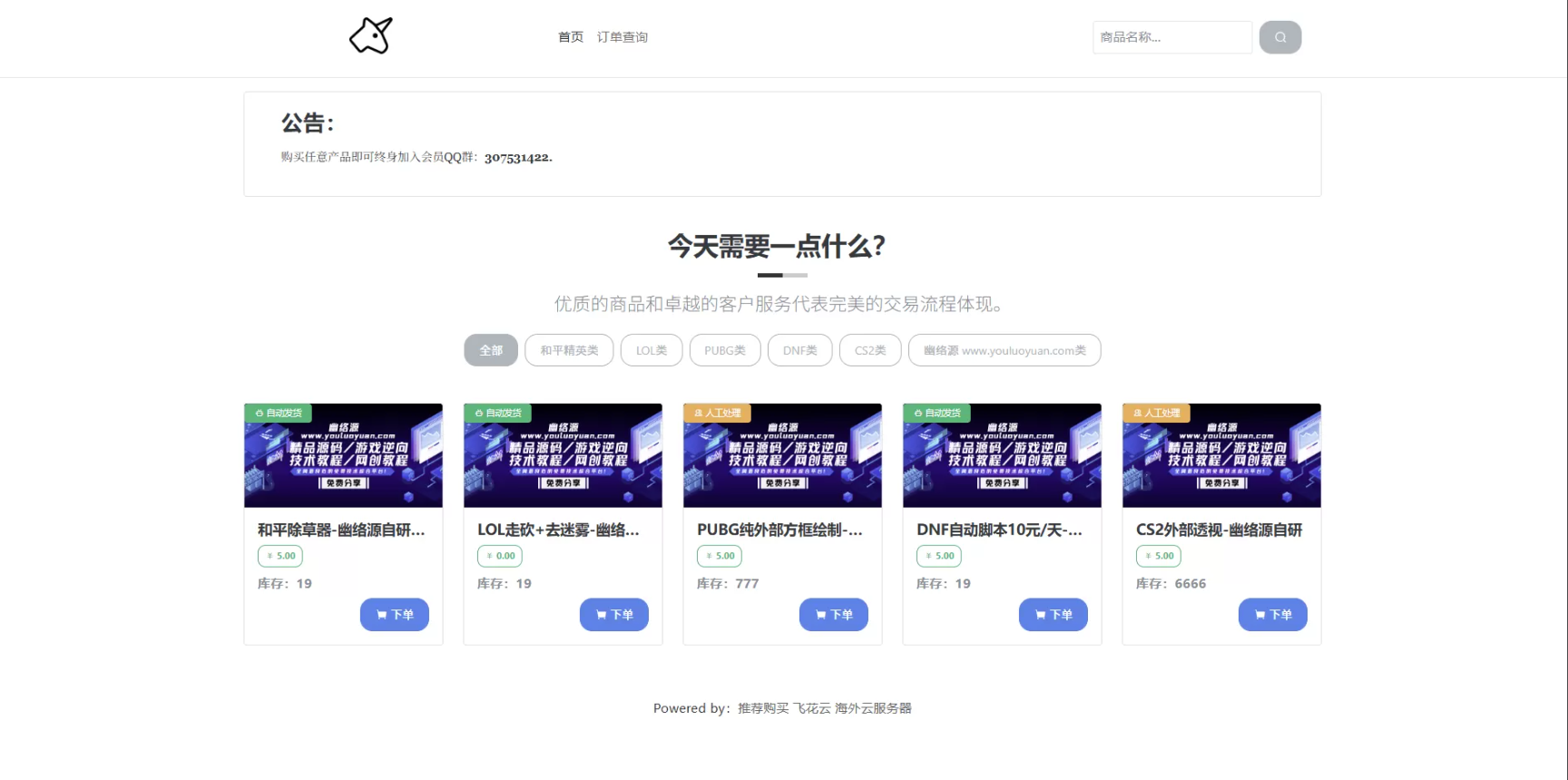
Task: Follow the 飞花云 footer link
Action: coord(811,708)
